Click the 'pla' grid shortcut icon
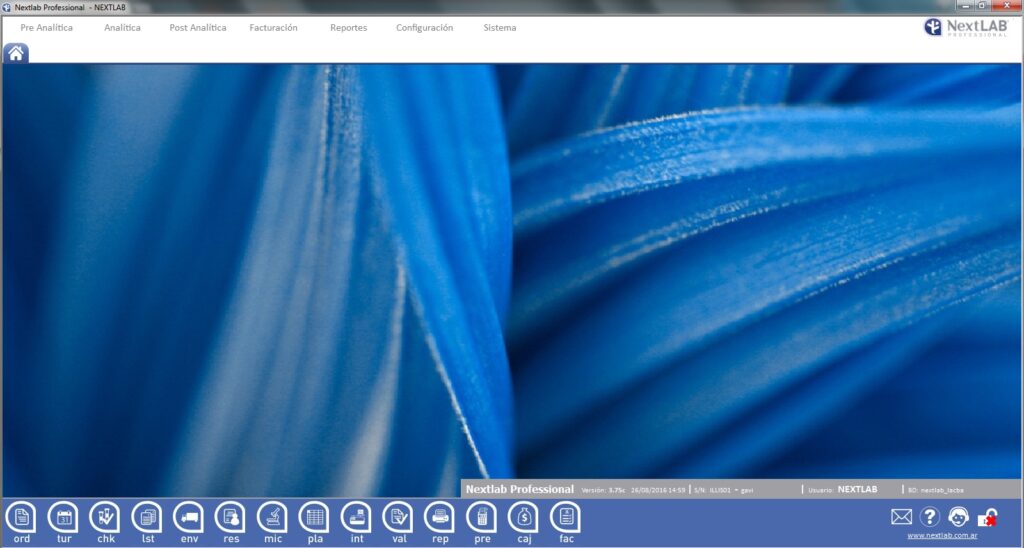Screen dimensions: 1024x548 point(314,518)
